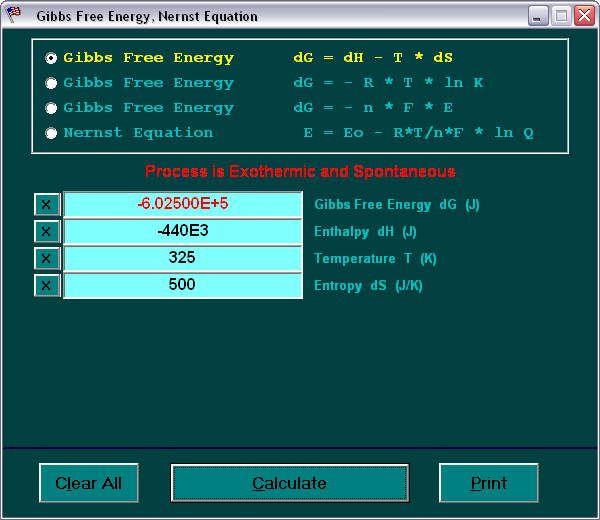Click the 'Gibbs Free Energy dG (J)' label
The image size is (600, 520).
pos(397,205)
